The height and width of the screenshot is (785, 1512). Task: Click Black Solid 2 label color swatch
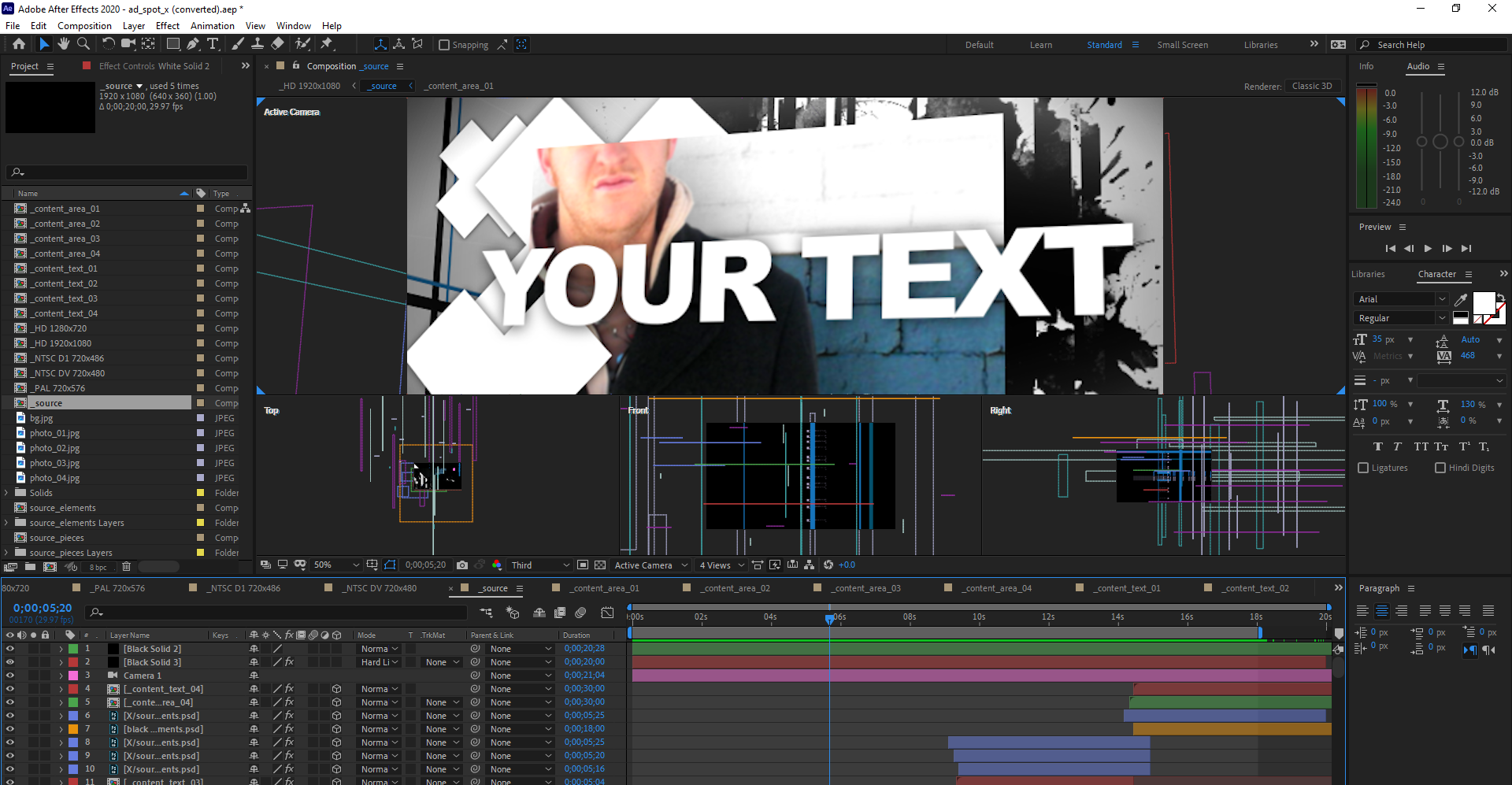(x=73, y=649)
